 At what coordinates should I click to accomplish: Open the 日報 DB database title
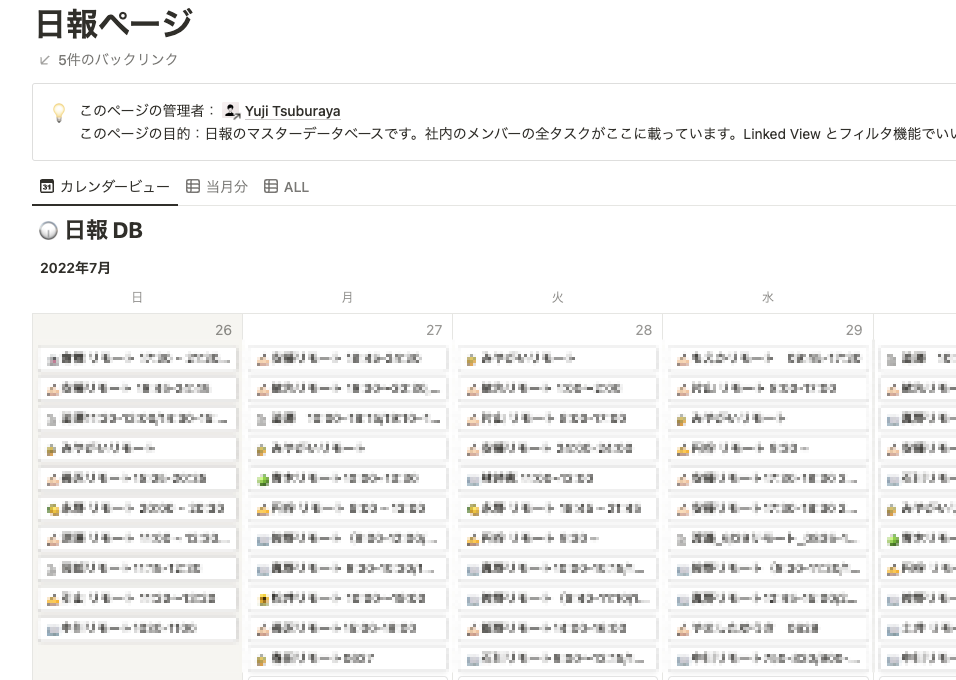(x=104, y=231)
